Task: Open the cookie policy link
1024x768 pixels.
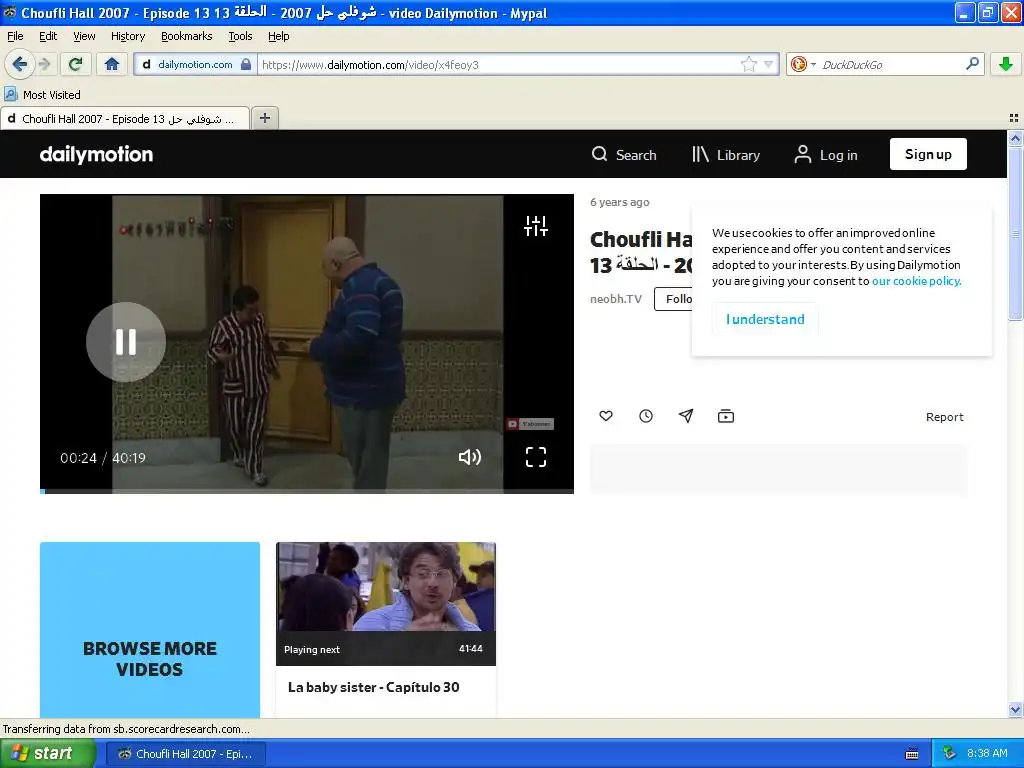Action: click(916, 281)
